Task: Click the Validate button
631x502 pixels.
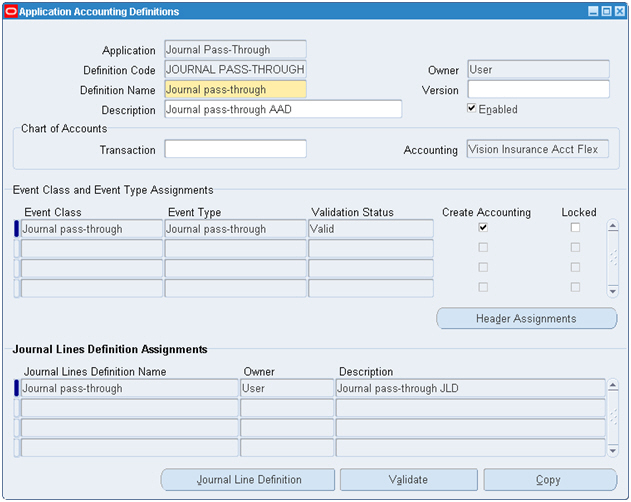Action: pos(408,479)
